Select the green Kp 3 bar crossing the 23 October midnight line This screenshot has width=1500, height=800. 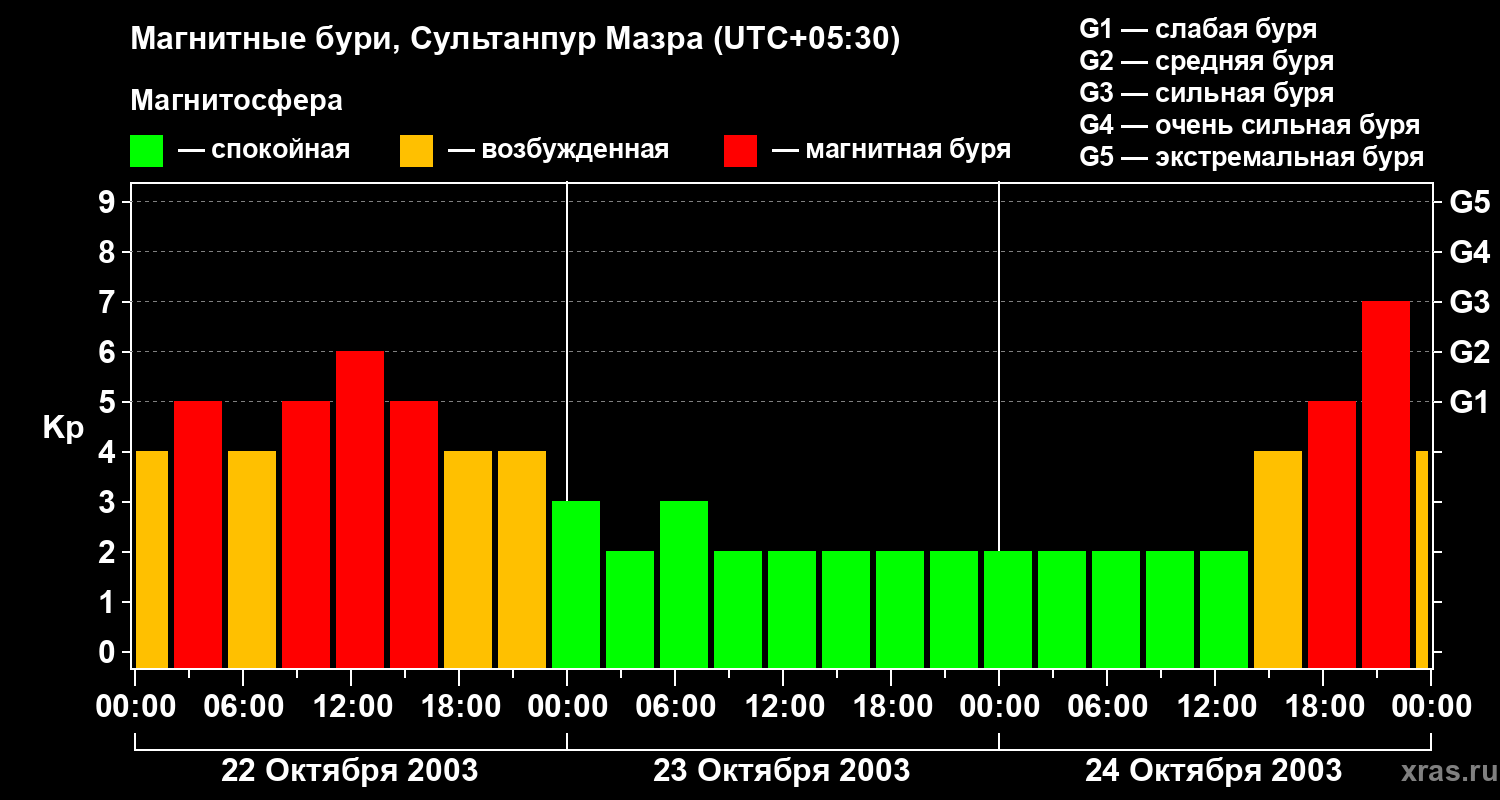coord(576,585)
